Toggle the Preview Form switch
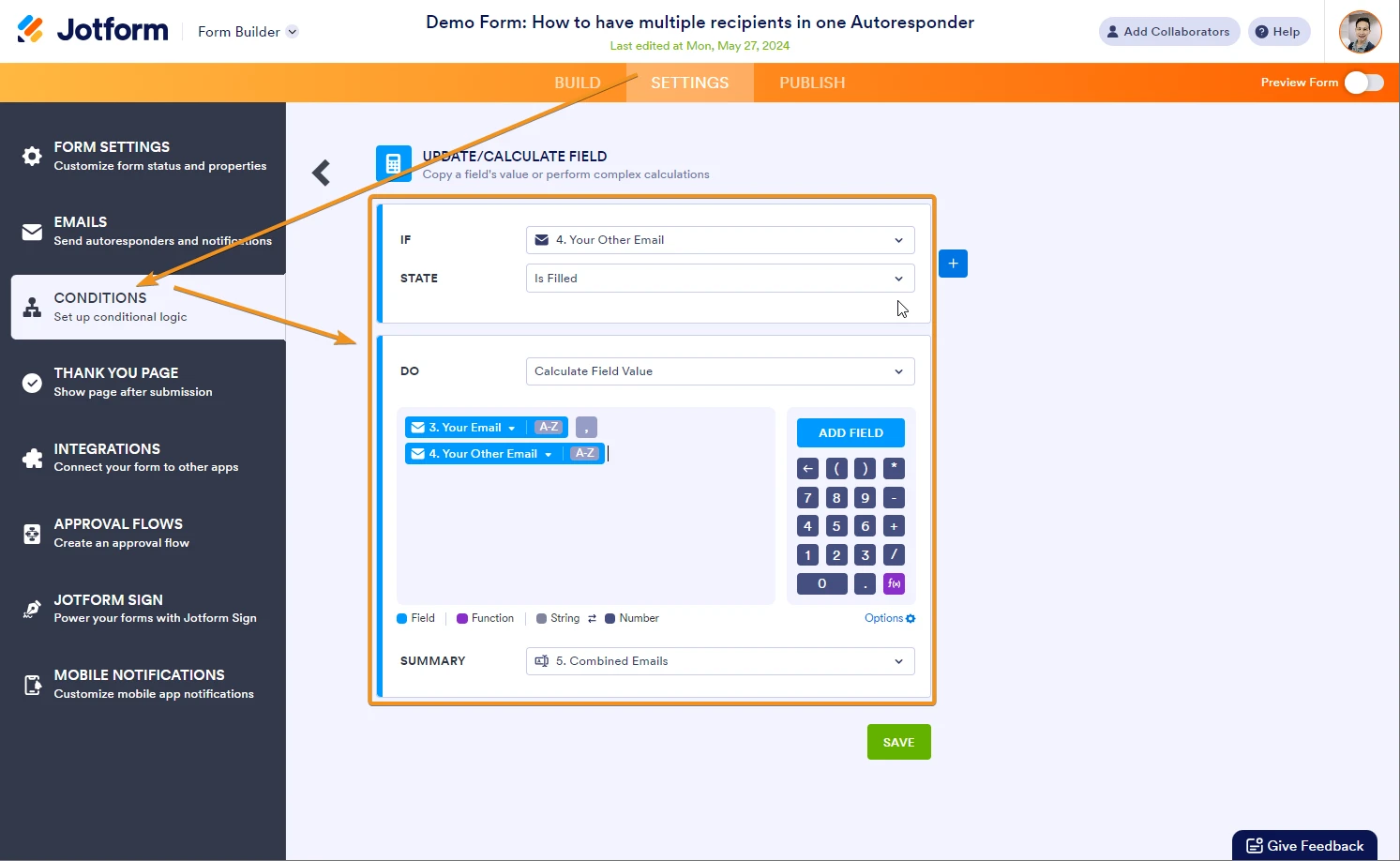 click(x=1364, y=83)
